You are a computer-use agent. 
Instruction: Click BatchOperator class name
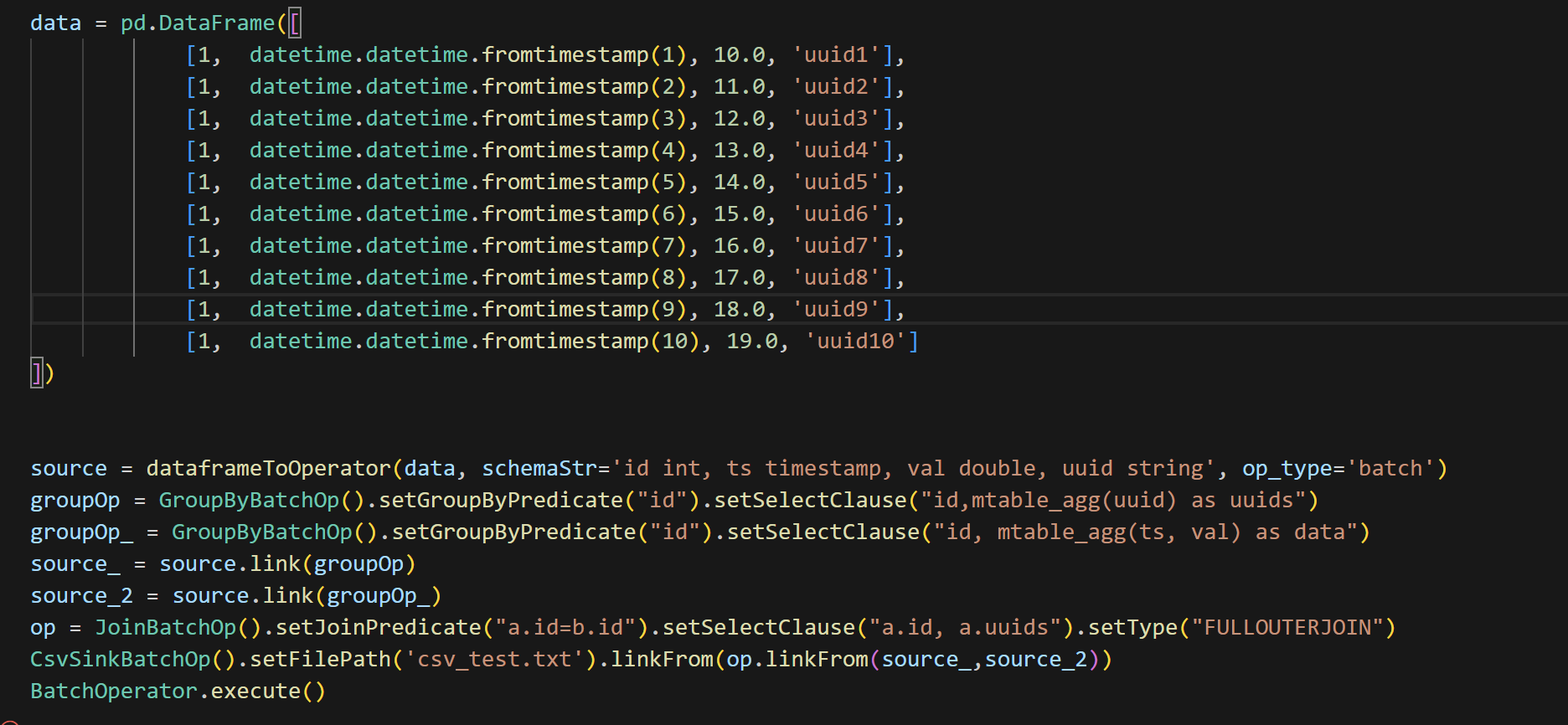click(114, 692)
